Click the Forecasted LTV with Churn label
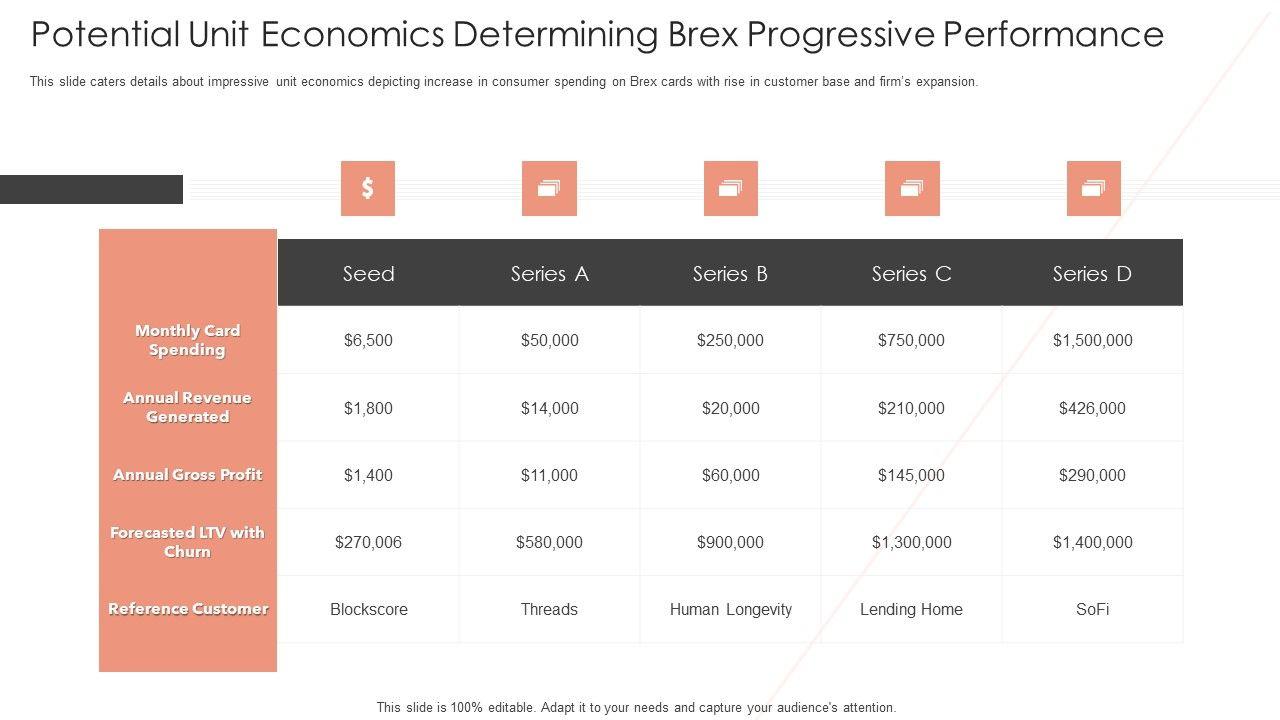Screen dimensions: 1280x720 (x=188, y=542)
